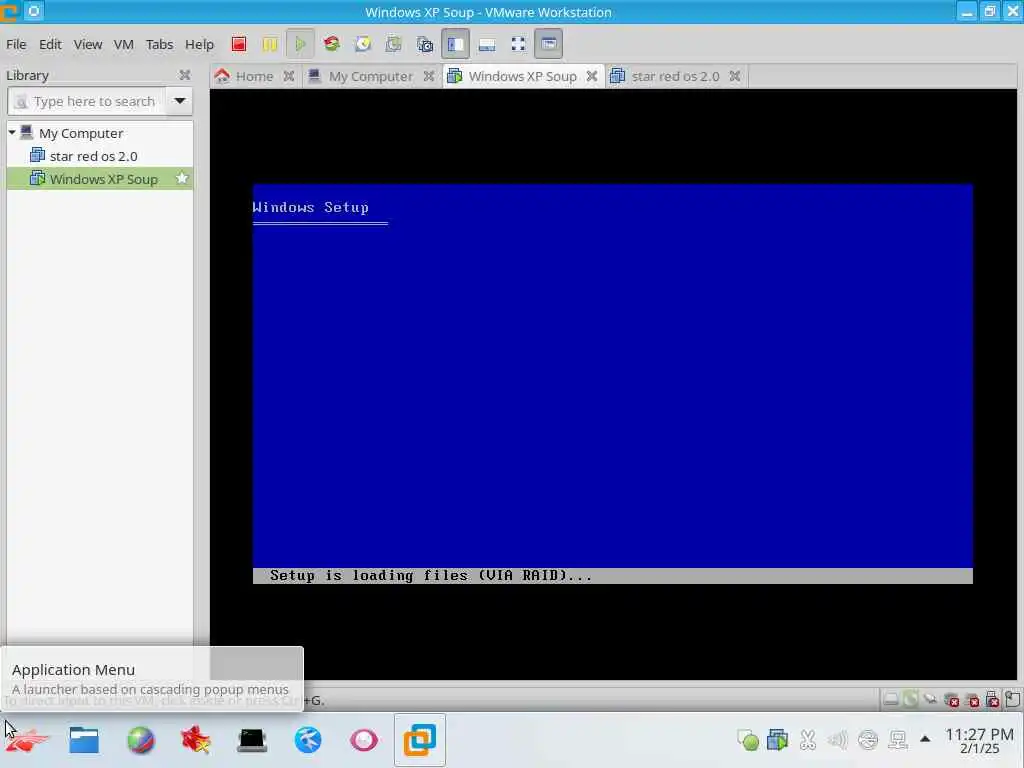Open the clipboard manager scissors tray icon
Viewport: 1024px width, 768px height.
click(x=808, y=740)
